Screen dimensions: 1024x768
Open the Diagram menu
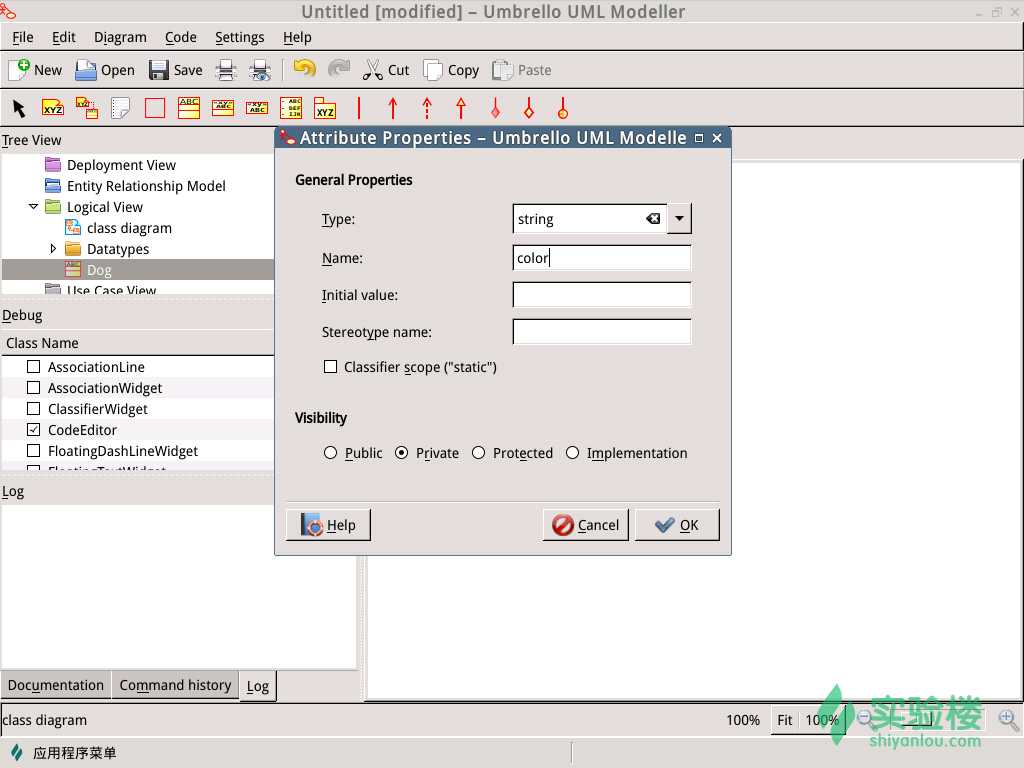tap(120, 37)
